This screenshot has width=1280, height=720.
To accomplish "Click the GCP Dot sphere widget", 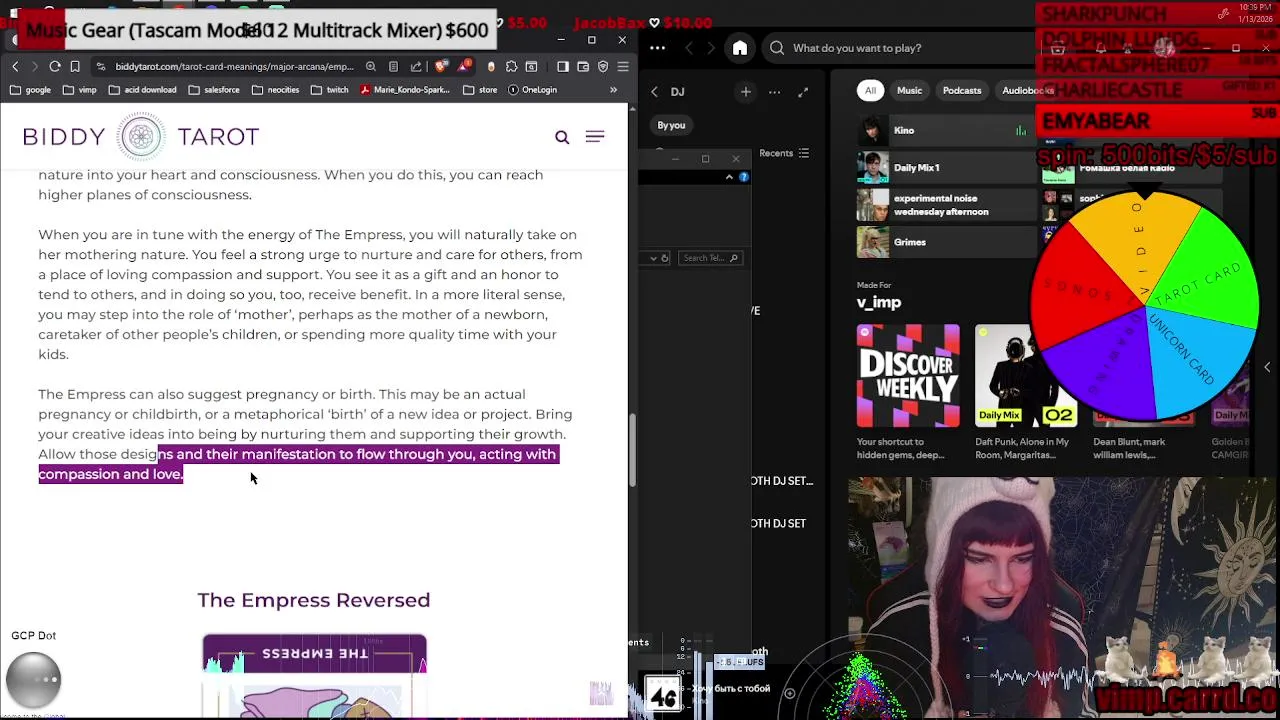I will coord(33,680).
